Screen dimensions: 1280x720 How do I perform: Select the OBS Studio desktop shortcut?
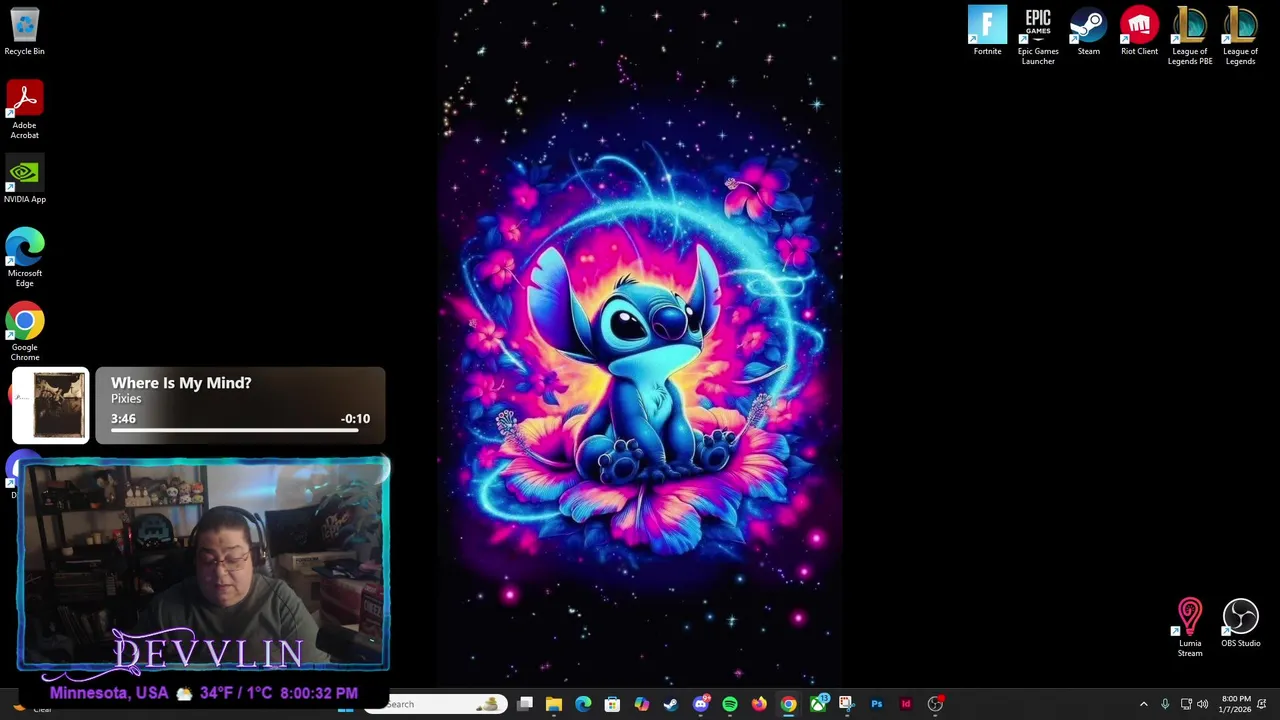pyautogui.click(x=1240, y=623)
